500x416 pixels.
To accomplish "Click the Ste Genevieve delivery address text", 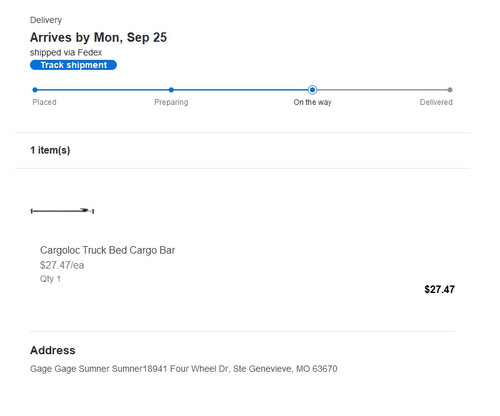I will click(184, 369).
